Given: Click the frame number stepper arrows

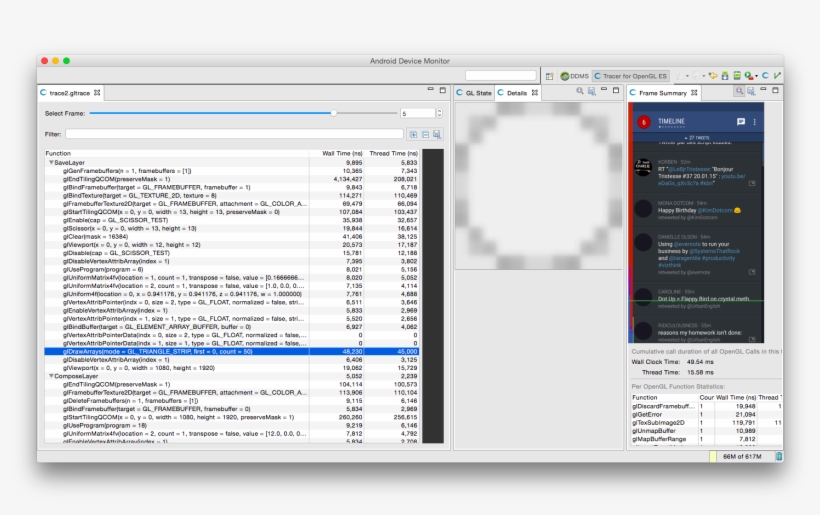Looking at the screenshot, I should [x=439, y=113].
